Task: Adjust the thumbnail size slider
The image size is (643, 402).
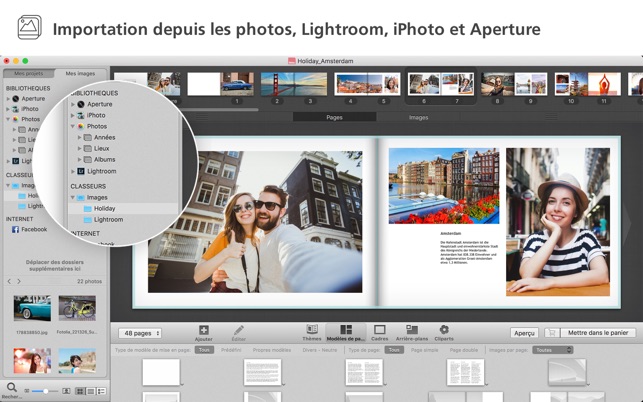Action: coord(46,391)
